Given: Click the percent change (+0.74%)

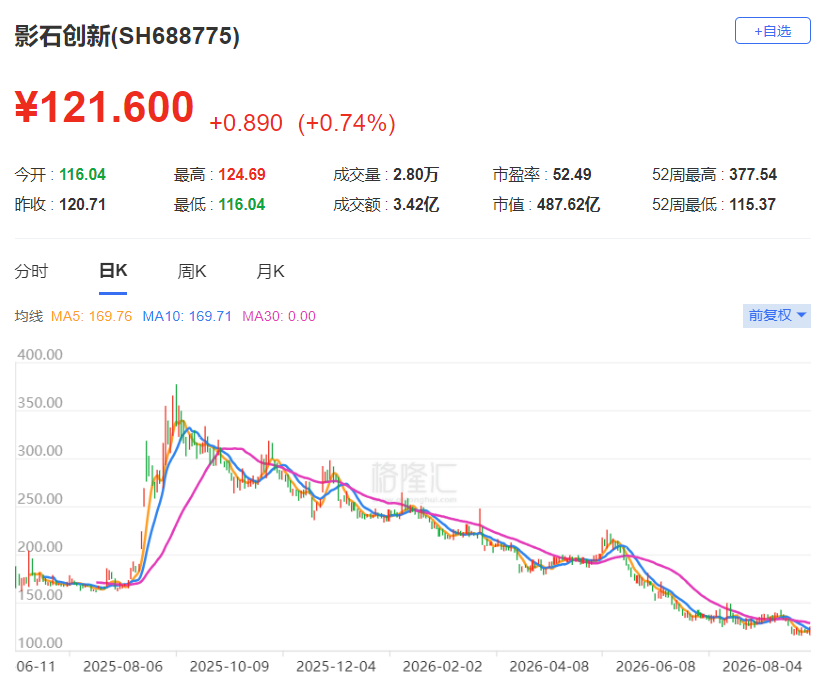Looking at the screenshot, I should 346,123.
